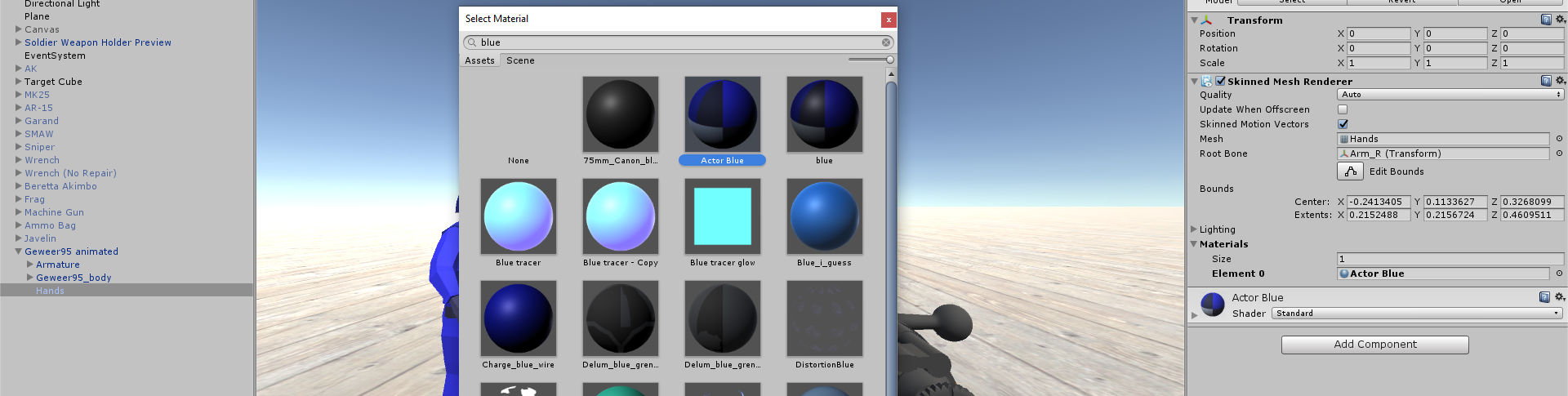1568x396 pixels.
Task: Click Add Component button
Action: pos(1375,345)
